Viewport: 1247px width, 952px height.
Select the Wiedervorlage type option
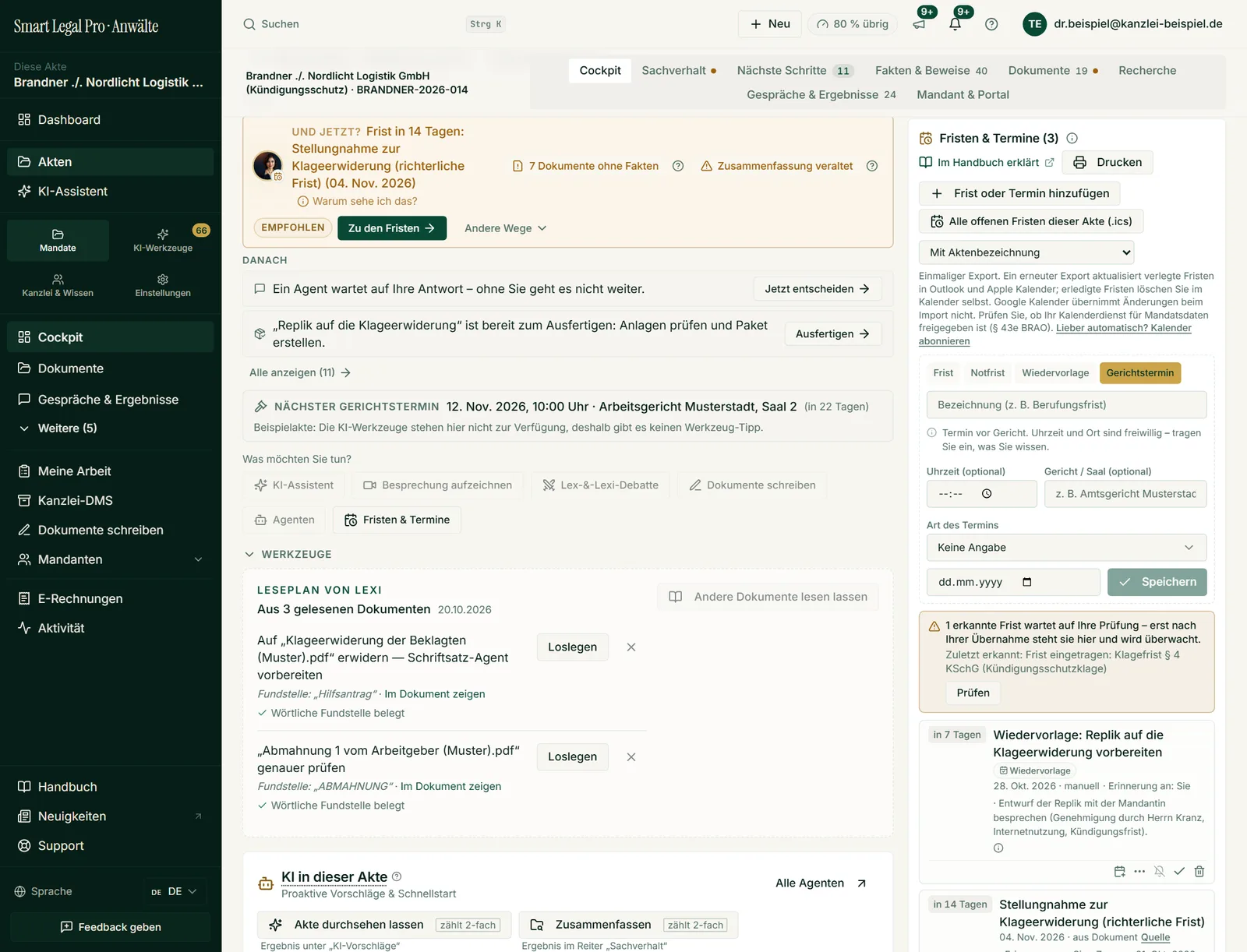(x=1055, y=373)
